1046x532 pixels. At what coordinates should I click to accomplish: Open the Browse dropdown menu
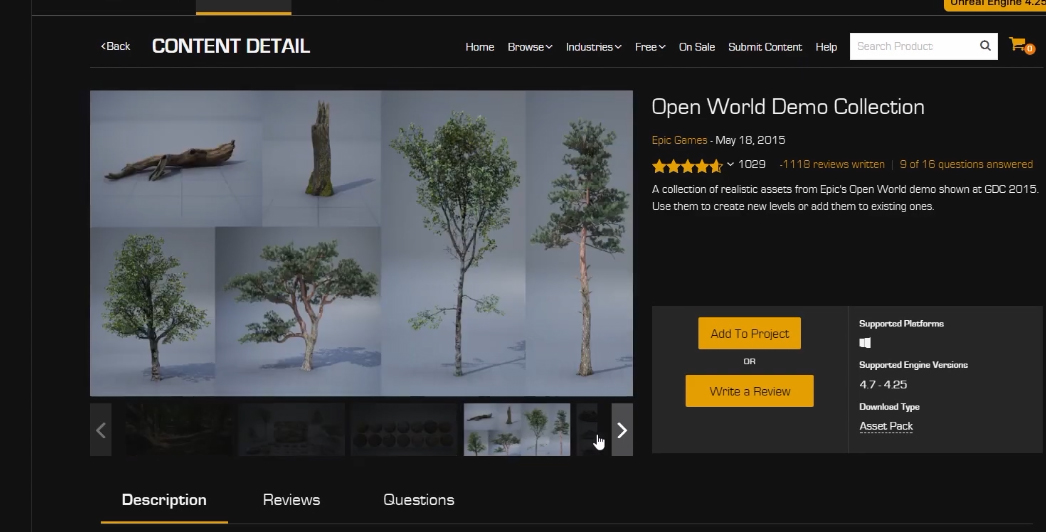529,47
